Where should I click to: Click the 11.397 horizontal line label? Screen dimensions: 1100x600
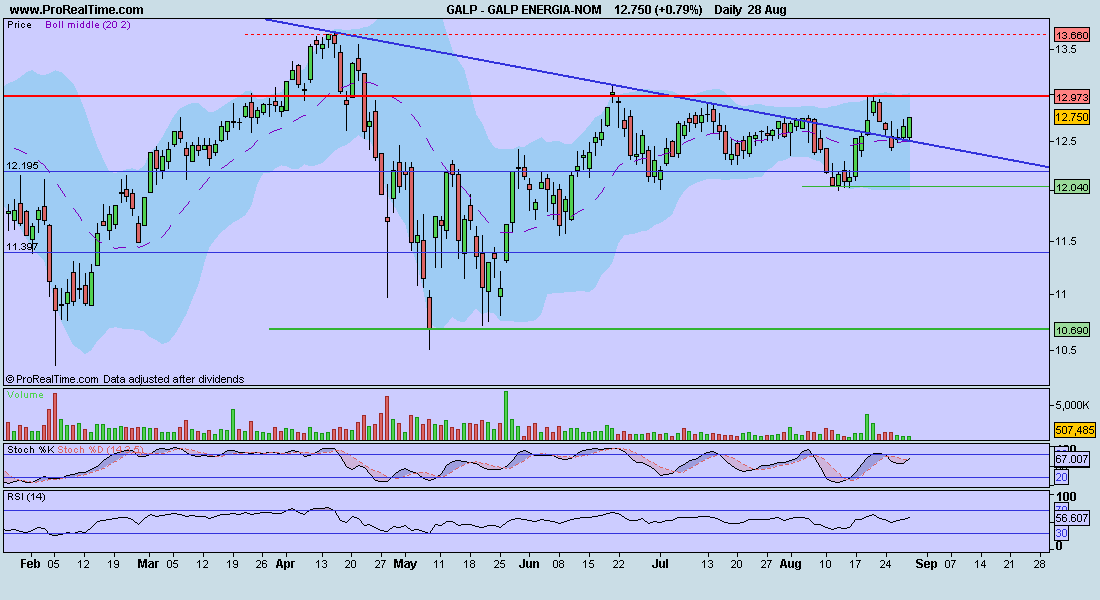pyautogui.click(x=22, y=246)
